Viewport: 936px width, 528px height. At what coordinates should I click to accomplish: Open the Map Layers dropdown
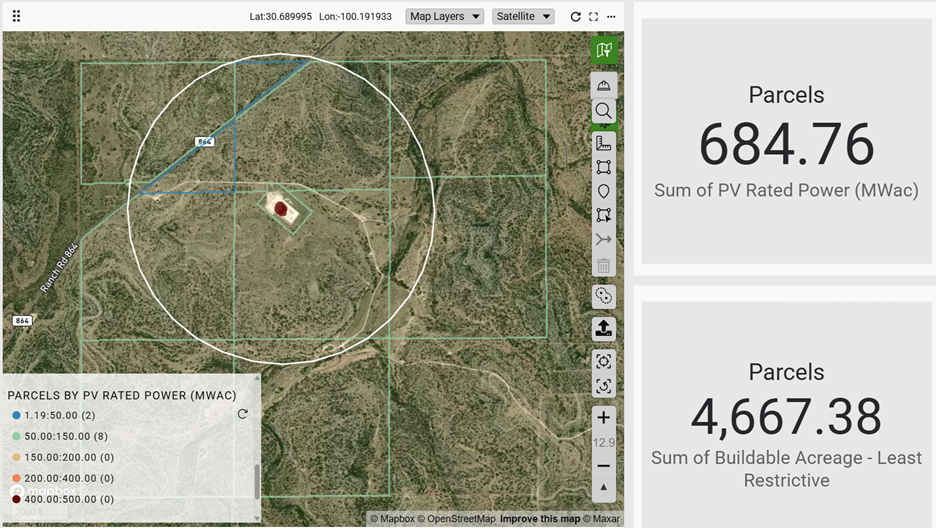(x=445, y=17)
